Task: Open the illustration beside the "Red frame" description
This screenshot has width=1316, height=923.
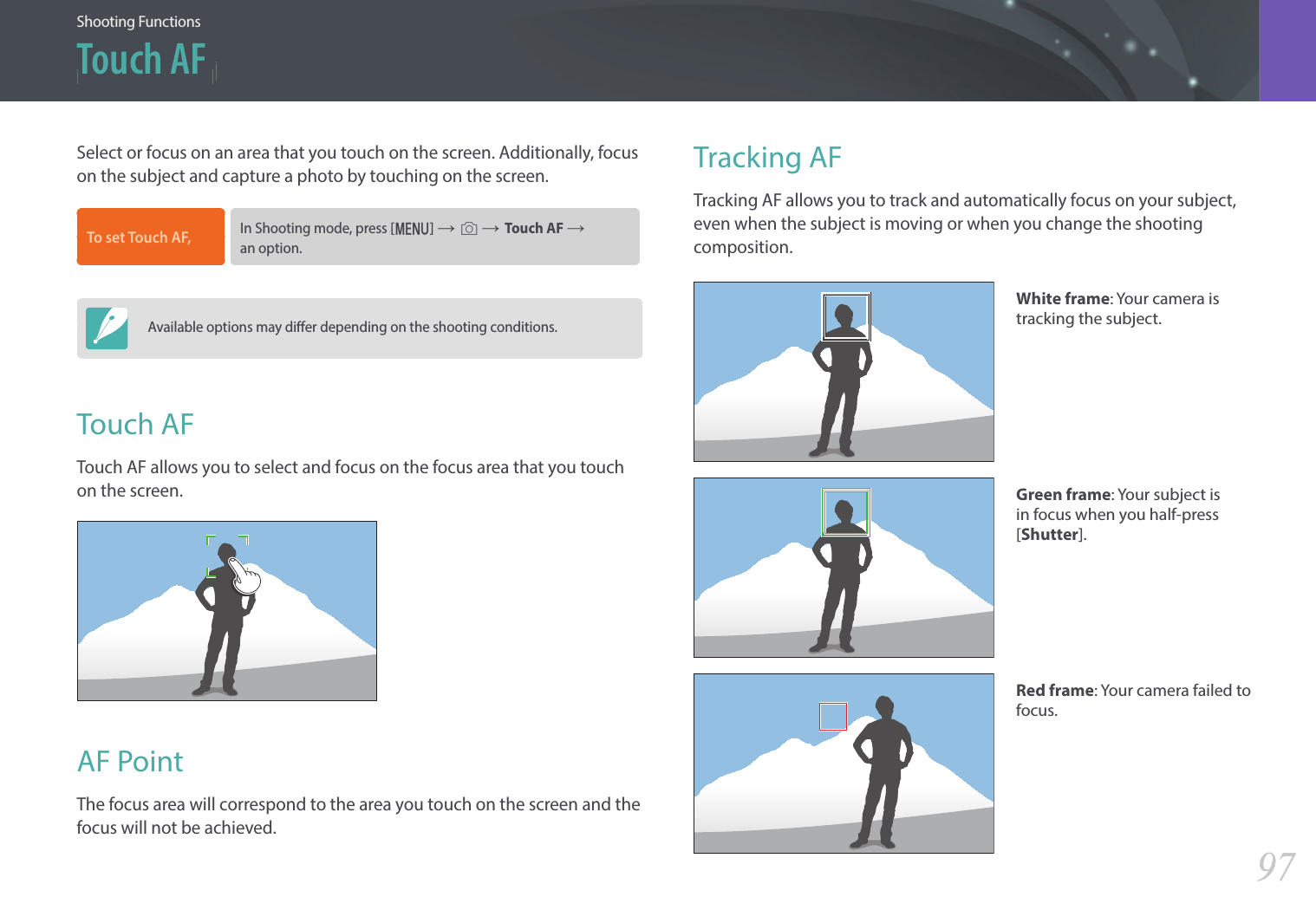Action: click(844, 764)
